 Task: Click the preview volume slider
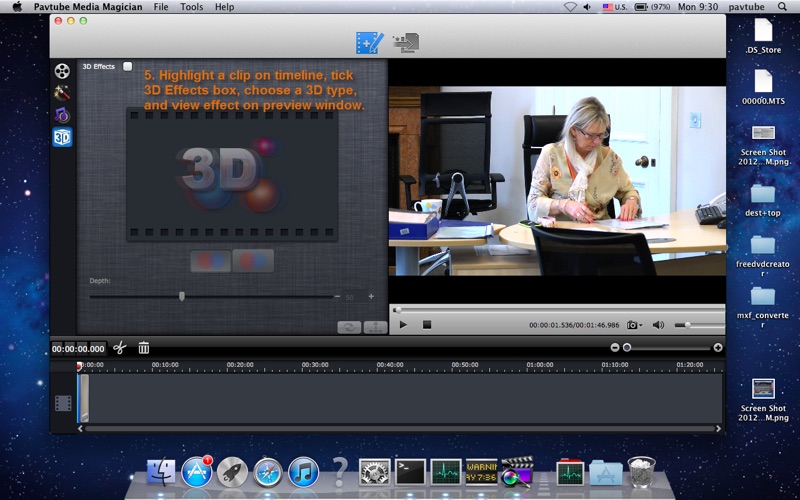click(699, 325)
